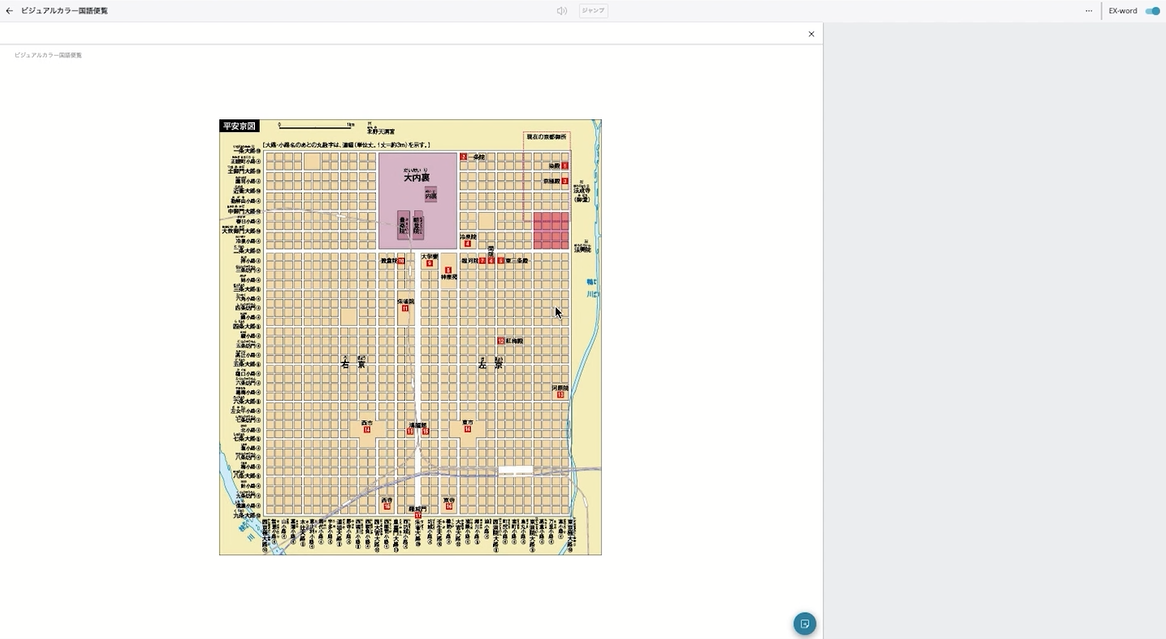Select the 大内裏 palace area on map
1166x639 pixels.
click(x=417, y=200)
